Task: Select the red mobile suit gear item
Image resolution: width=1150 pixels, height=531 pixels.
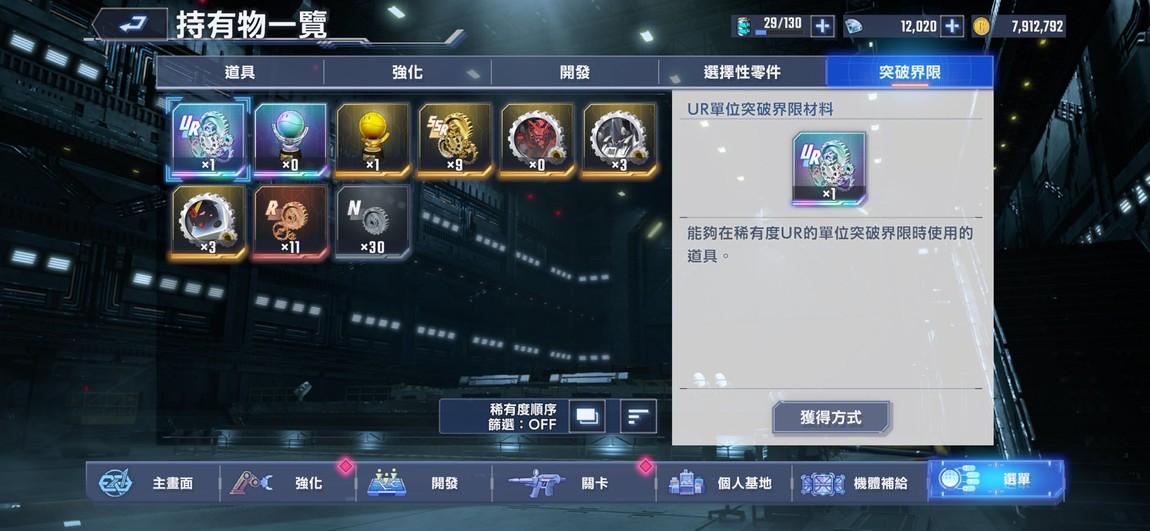Action: point(537,140)
